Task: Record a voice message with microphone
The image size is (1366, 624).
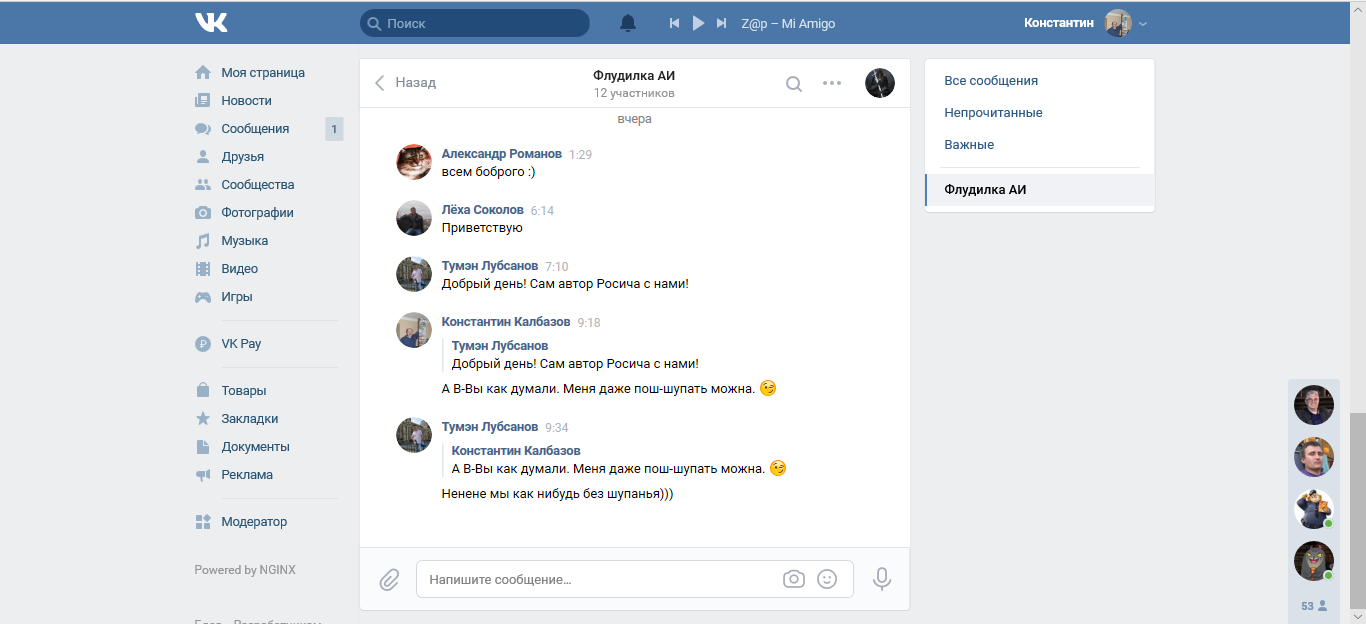Action: (881, 579)
